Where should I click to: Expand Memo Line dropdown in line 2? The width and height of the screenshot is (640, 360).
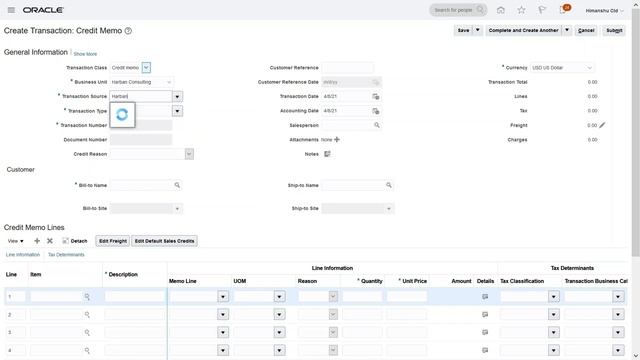pos(223,315)
